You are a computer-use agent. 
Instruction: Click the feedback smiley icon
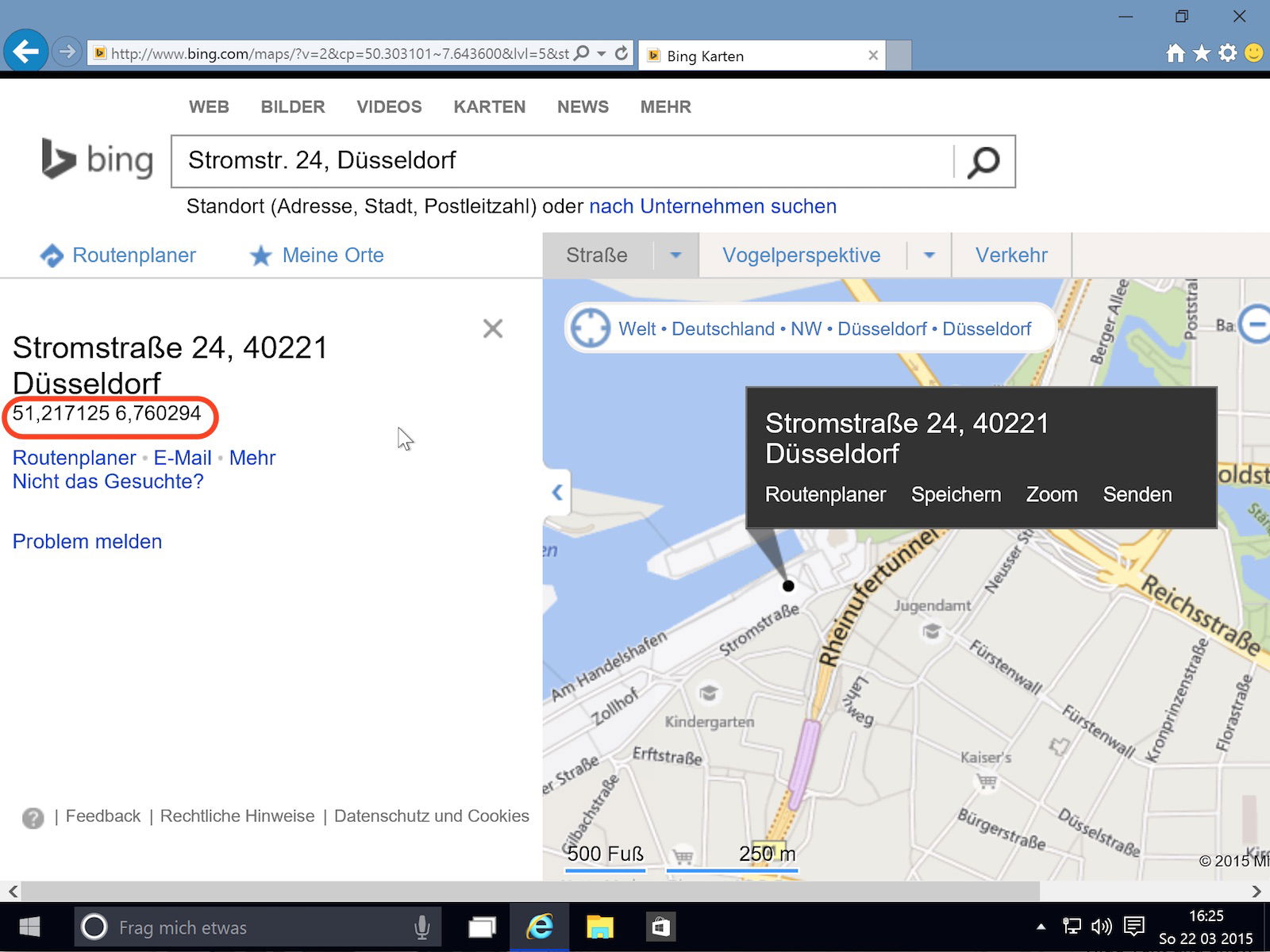(1254, 53)
